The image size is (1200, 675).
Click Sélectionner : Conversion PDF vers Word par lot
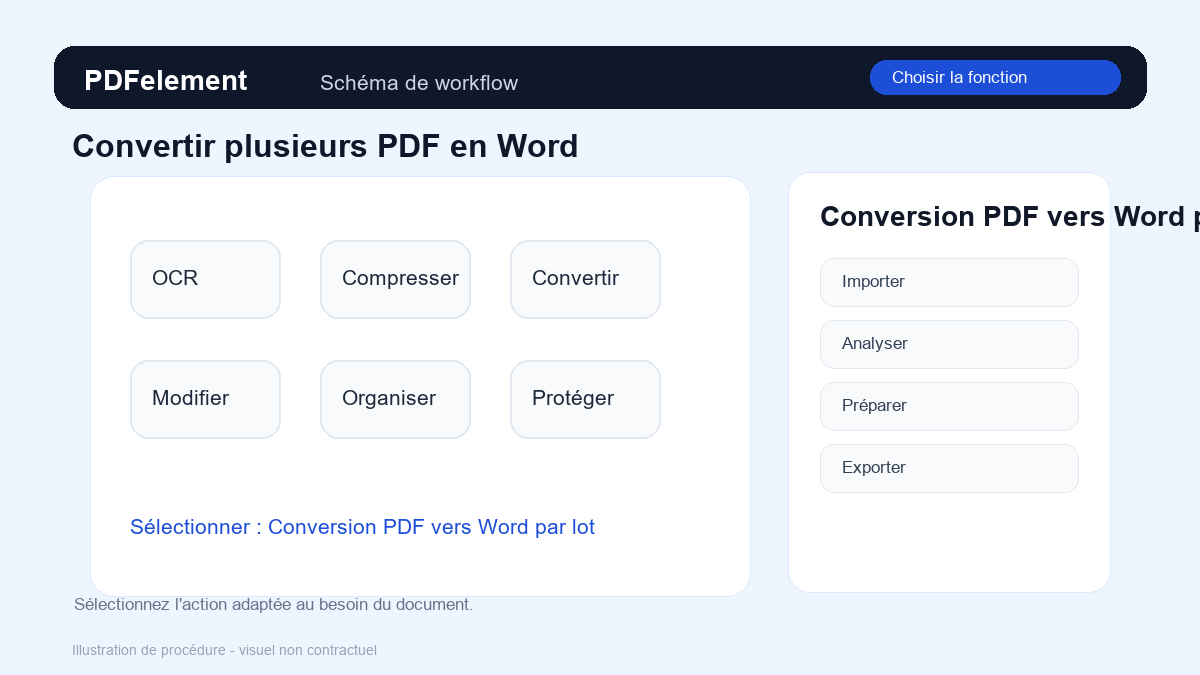362,527
